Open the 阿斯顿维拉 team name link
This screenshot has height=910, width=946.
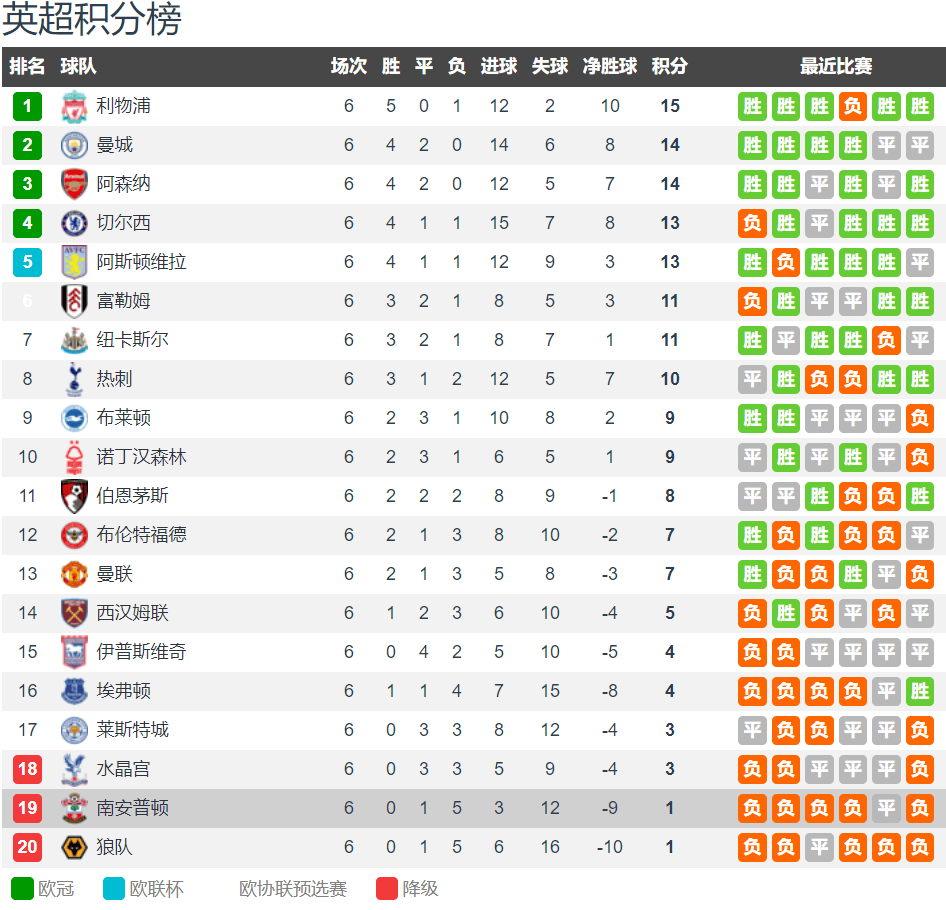(x=141, y=262)
